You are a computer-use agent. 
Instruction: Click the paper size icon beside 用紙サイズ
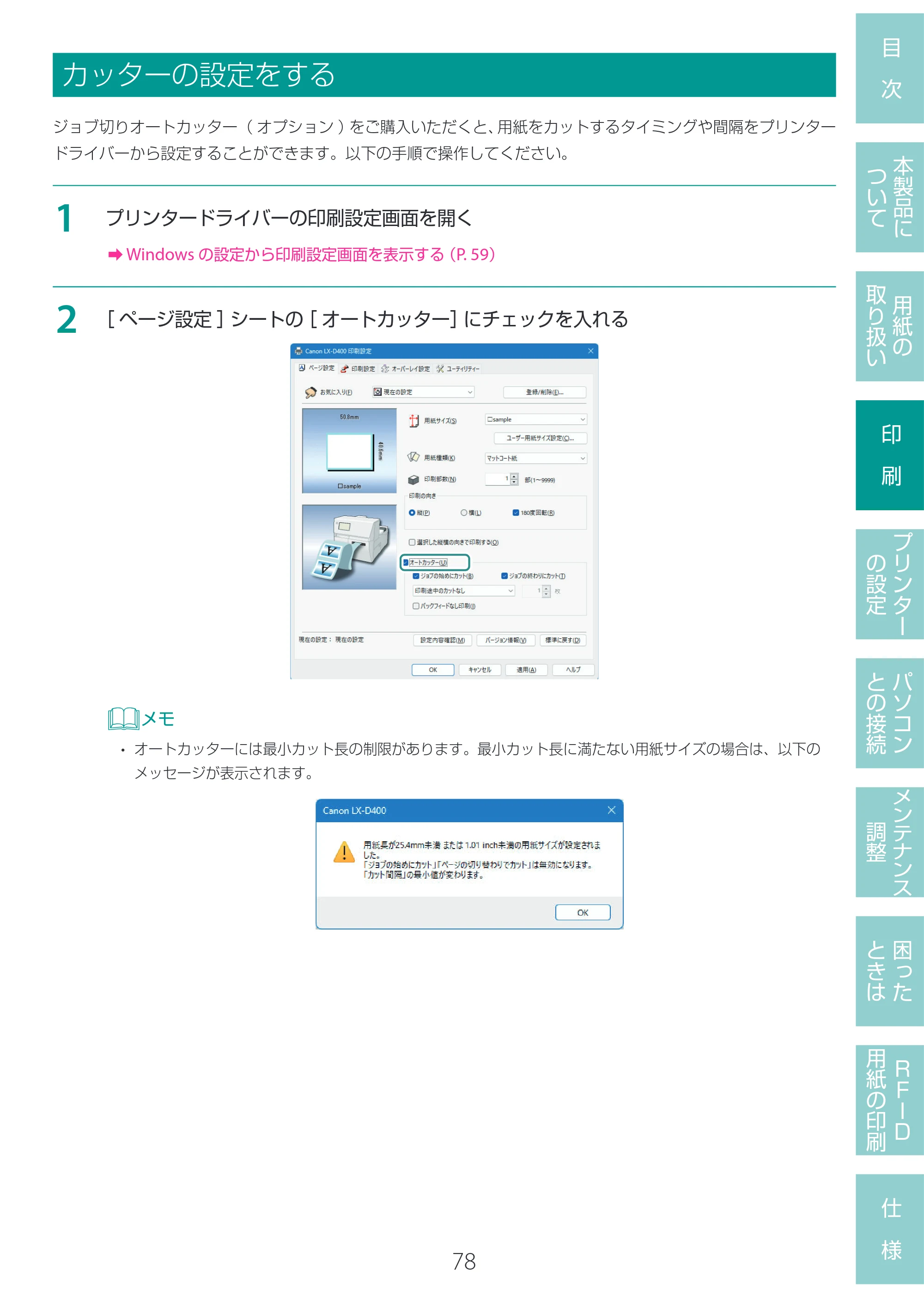click(x=414, y=421)
